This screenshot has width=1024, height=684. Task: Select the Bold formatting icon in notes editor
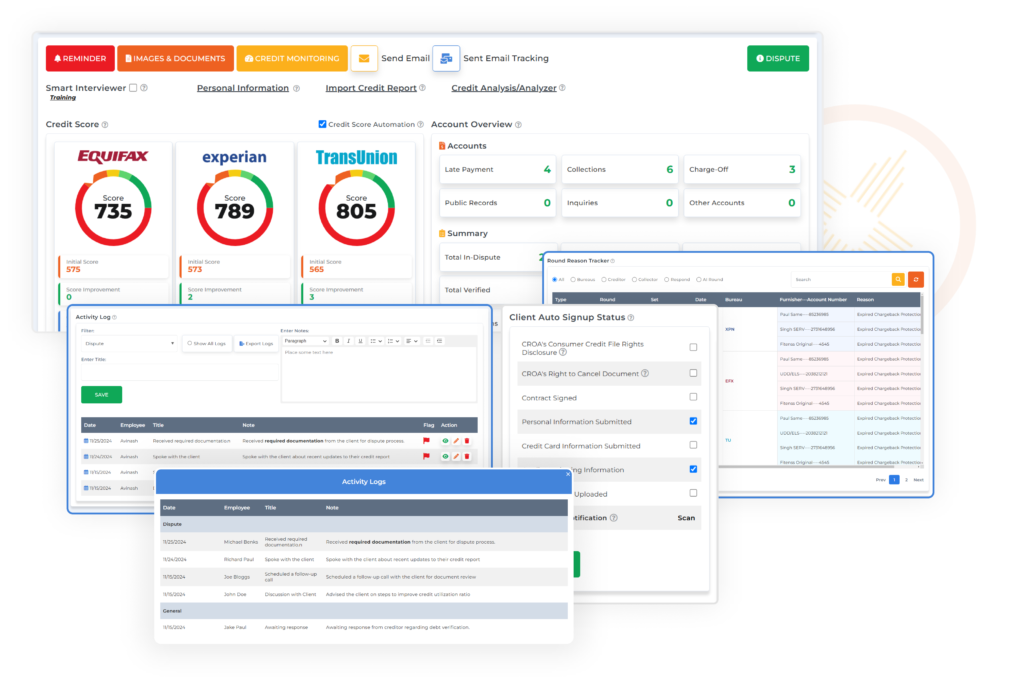coord(337,341)
